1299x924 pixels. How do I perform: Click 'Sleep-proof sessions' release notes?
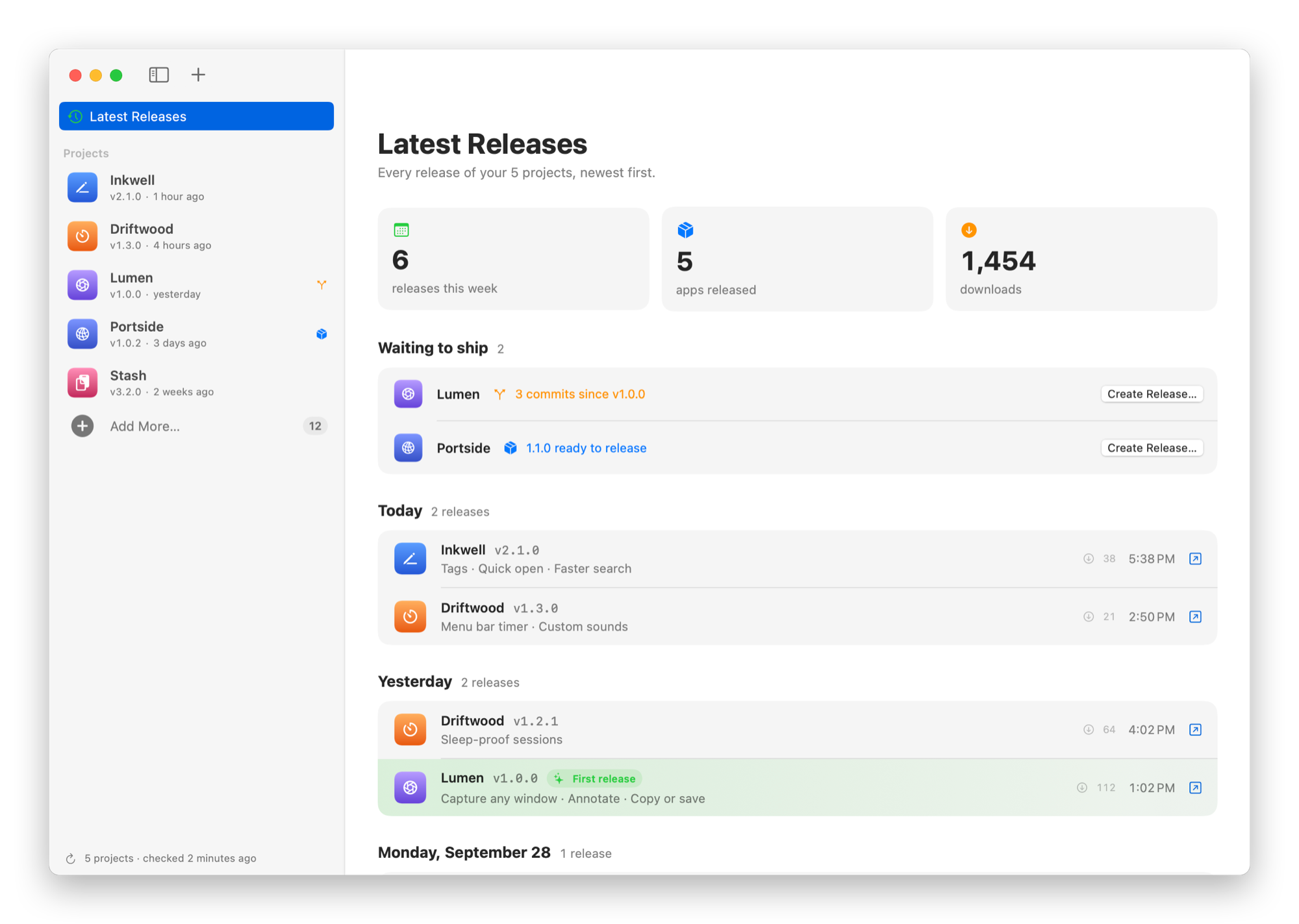point(501,740)
